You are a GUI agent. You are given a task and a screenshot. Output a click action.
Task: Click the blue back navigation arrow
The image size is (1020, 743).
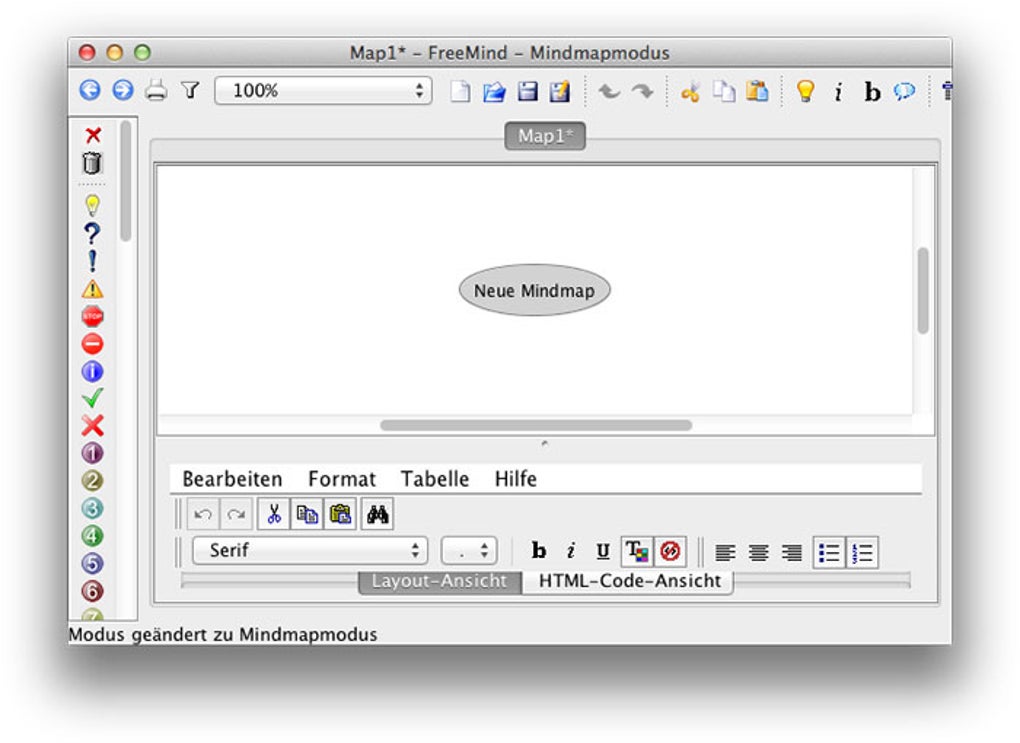90,90
